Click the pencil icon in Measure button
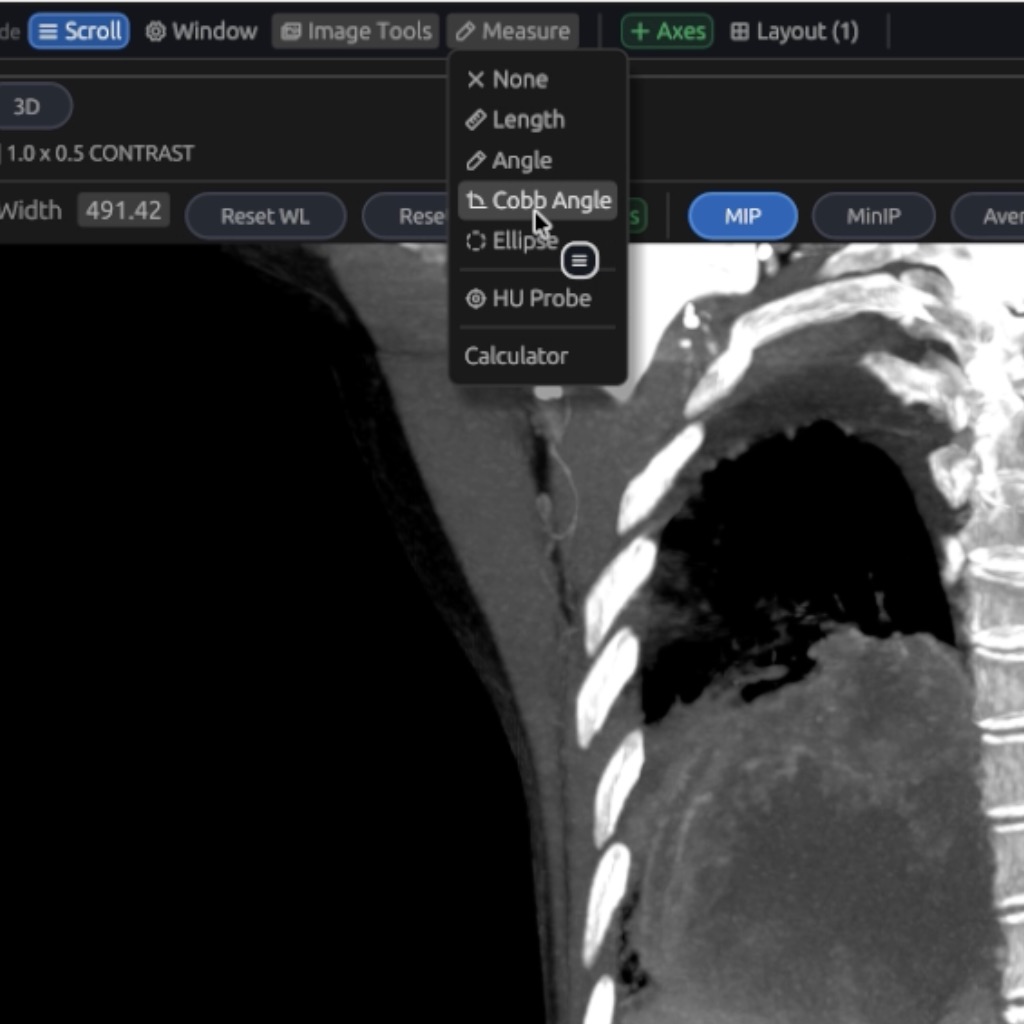The width and height of the screenshot is (1024, 1024). coord(465,31)
